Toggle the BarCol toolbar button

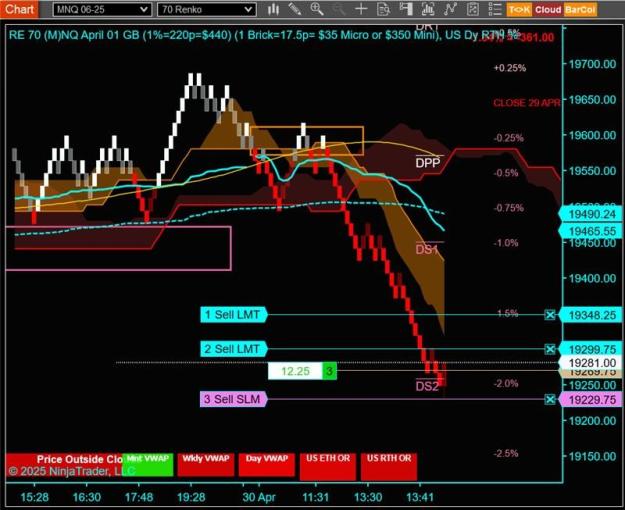tap(580, 10)
